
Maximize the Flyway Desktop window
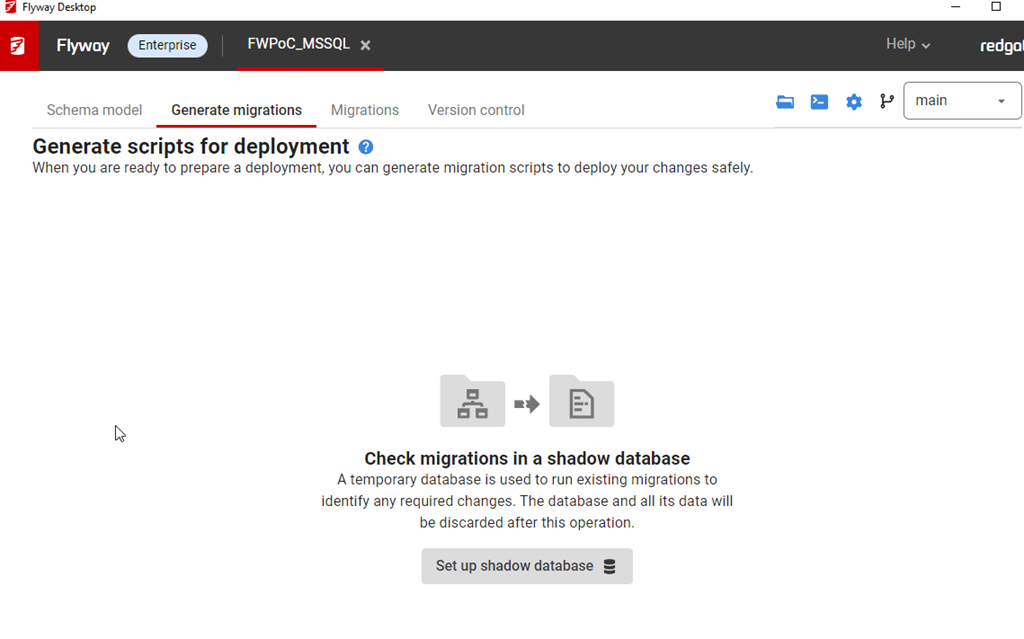(x=996, y=7)
